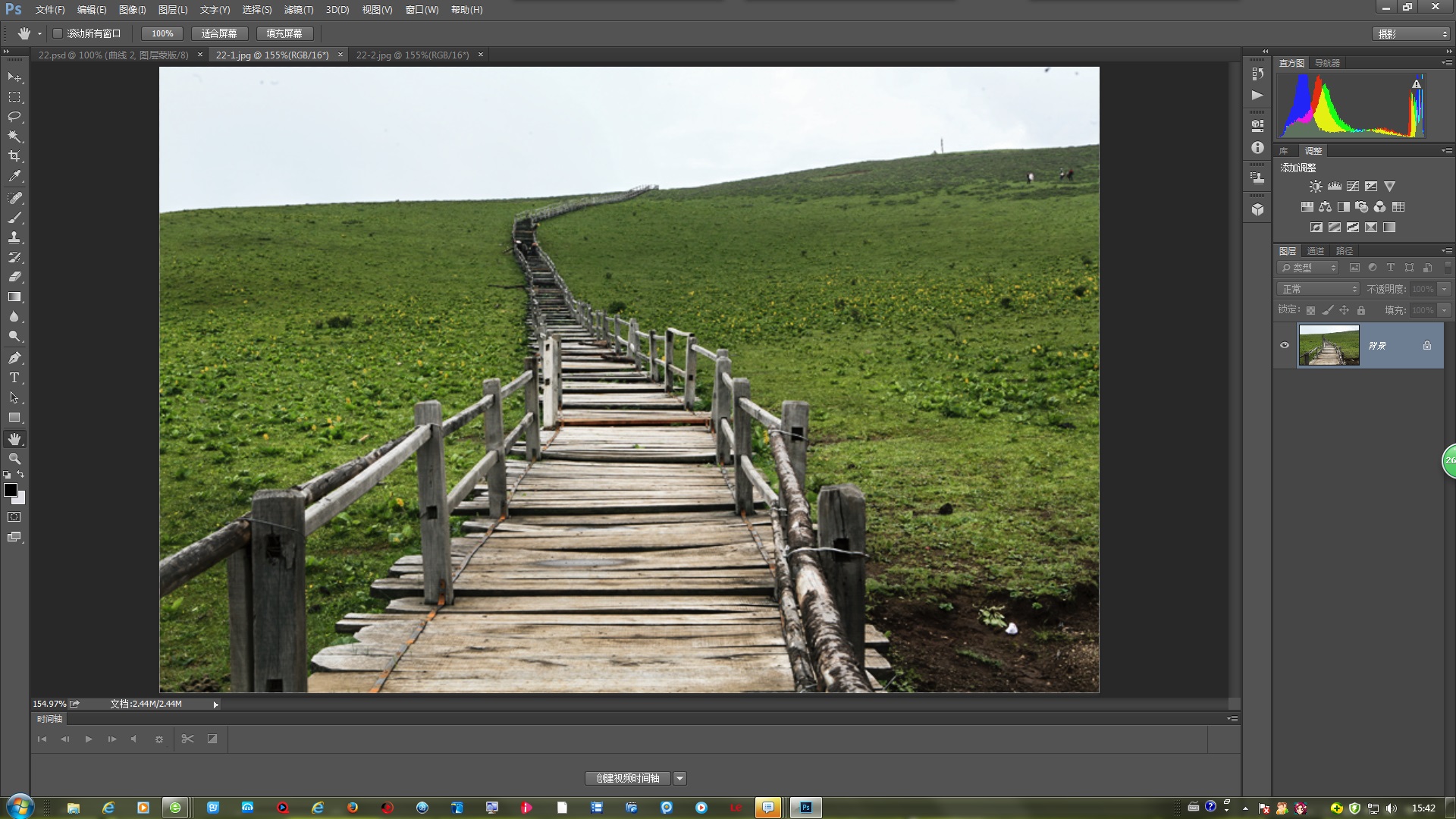The width and height of the screenshot is (1456, 819).
Task: Add a Brightness/Contrast adjustment
Action: [1316, 186]
